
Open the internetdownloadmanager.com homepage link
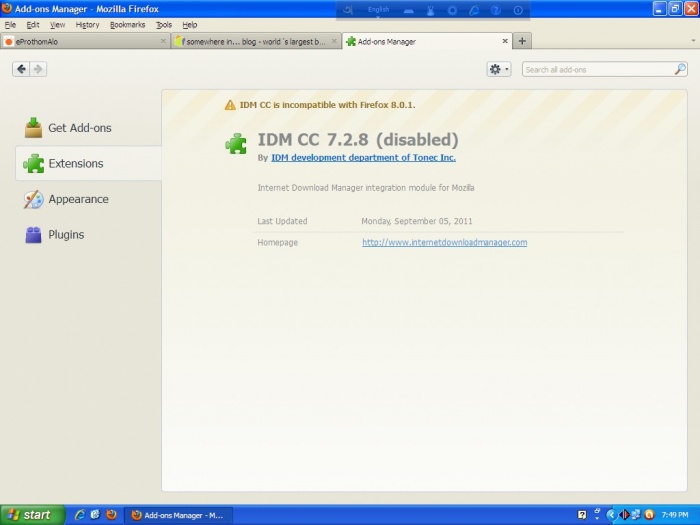[x=445, y=242]
